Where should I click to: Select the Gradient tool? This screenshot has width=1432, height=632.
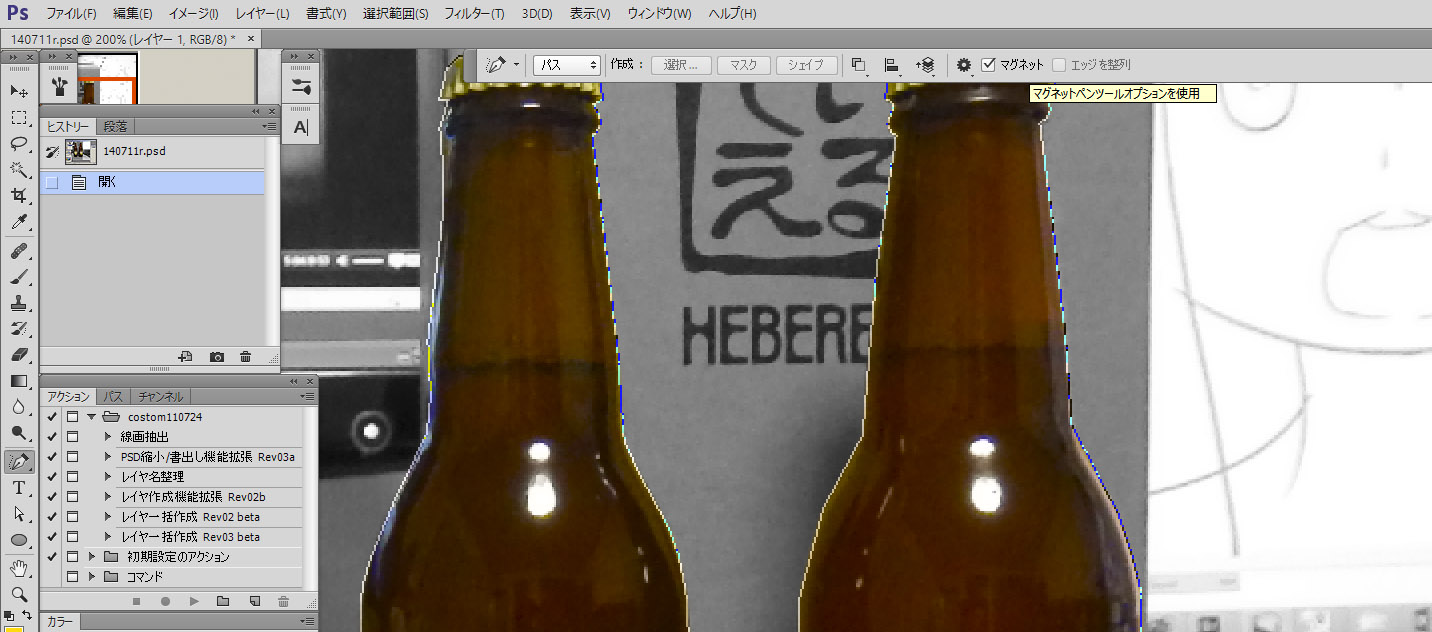[19, 381]
